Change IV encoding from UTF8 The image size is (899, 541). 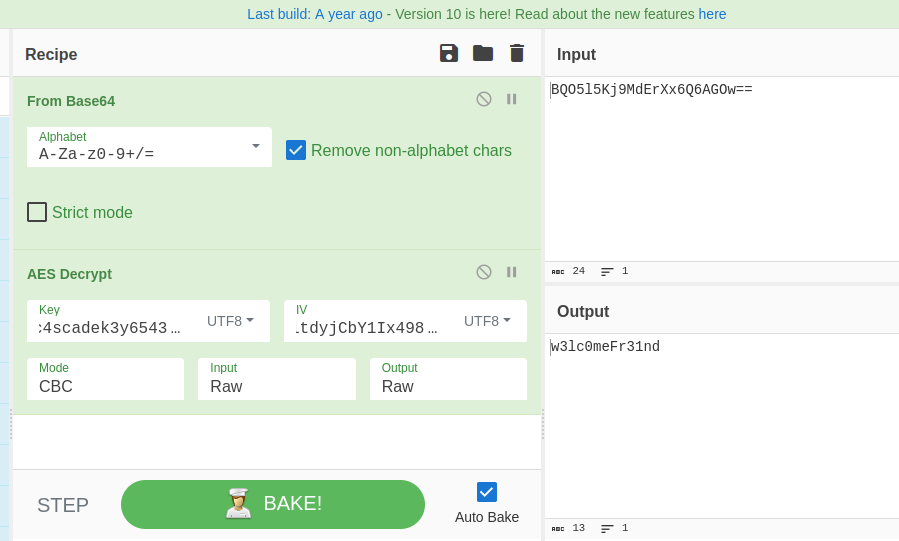point(487,321)
